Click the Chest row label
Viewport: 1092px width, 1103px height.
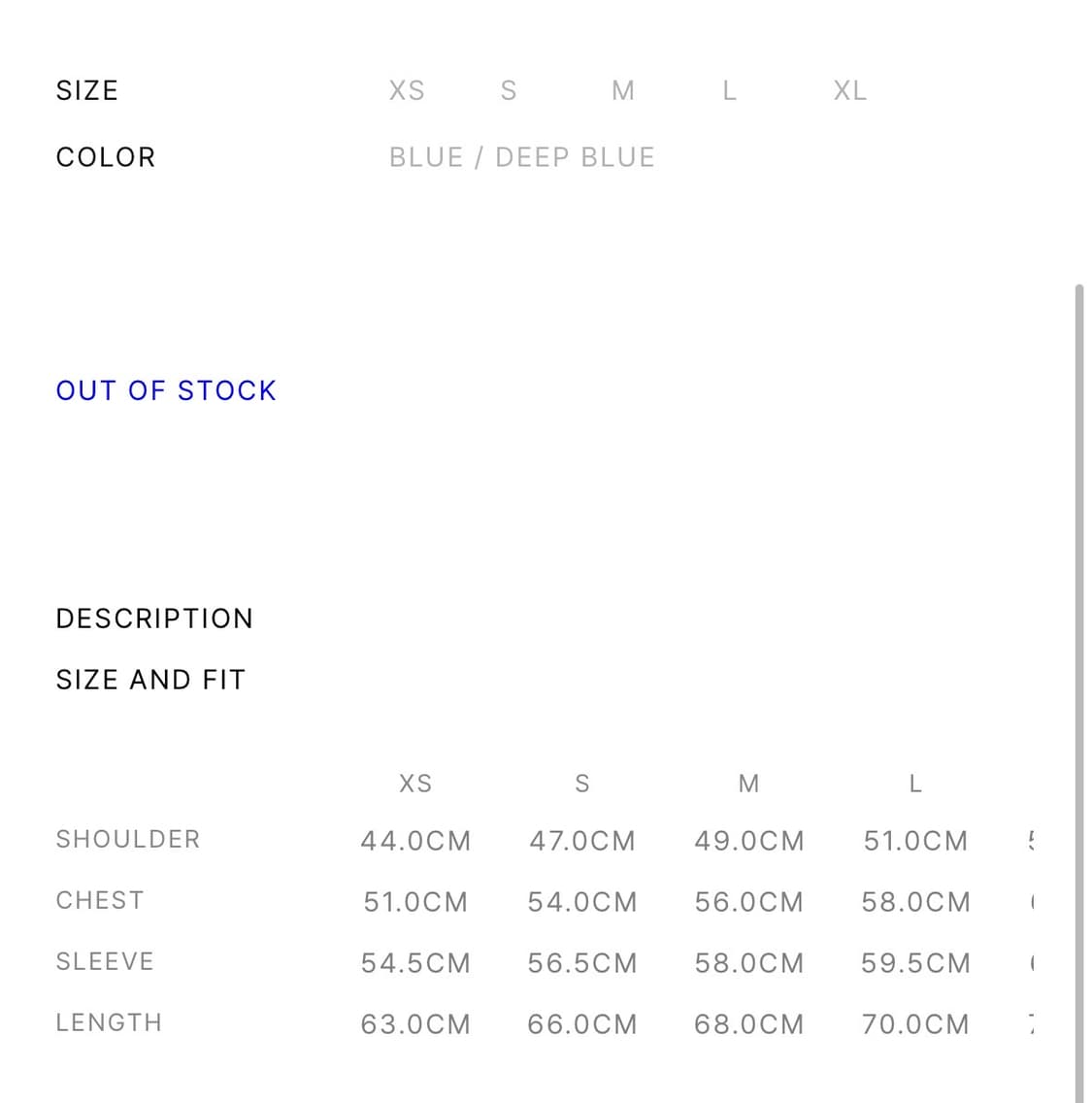100,900
